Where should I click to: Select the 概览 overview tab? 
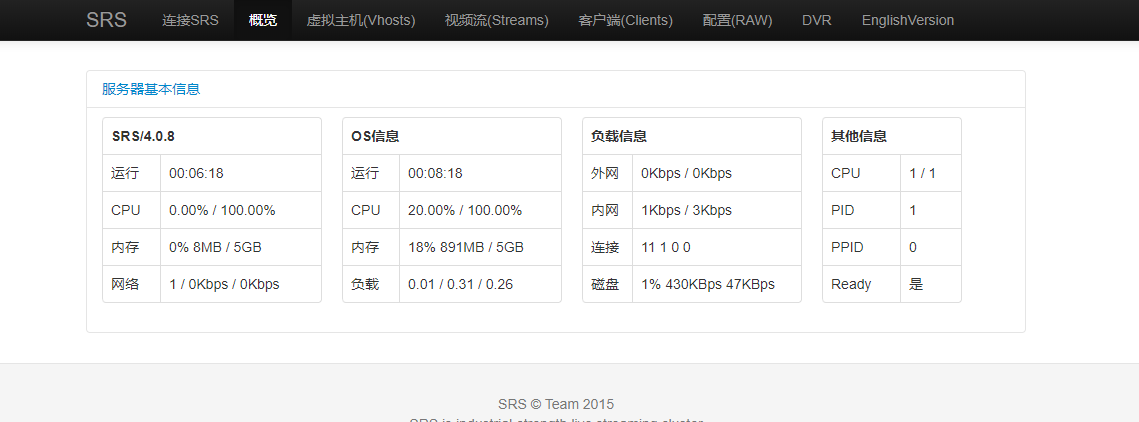pyautogui.click(x=263, y=20)
